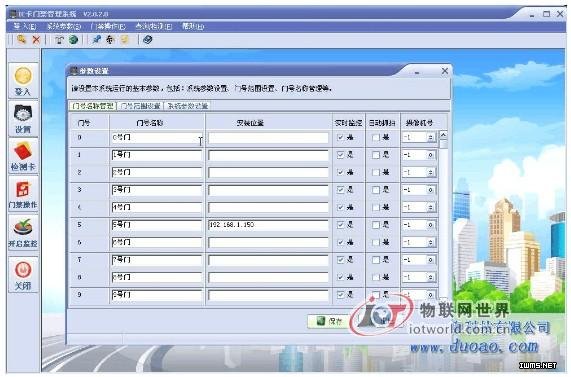
Task: Click the red X toolbar icon
Action: click(36, 39)
